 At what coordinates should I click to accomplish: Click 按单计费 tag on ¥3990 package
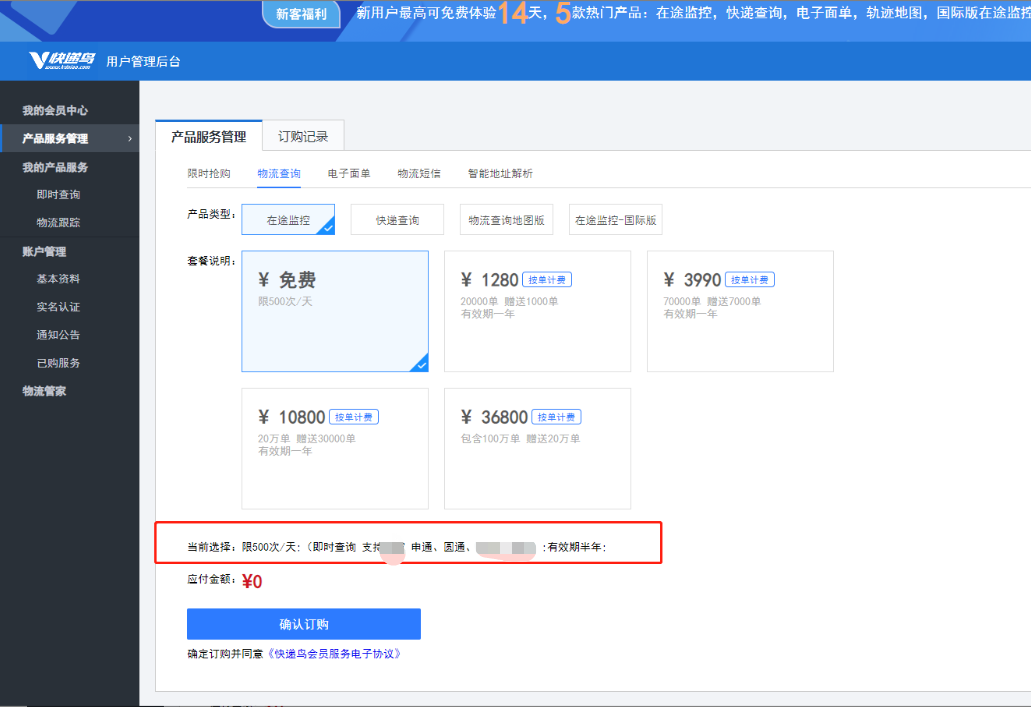tap(750, 280)
